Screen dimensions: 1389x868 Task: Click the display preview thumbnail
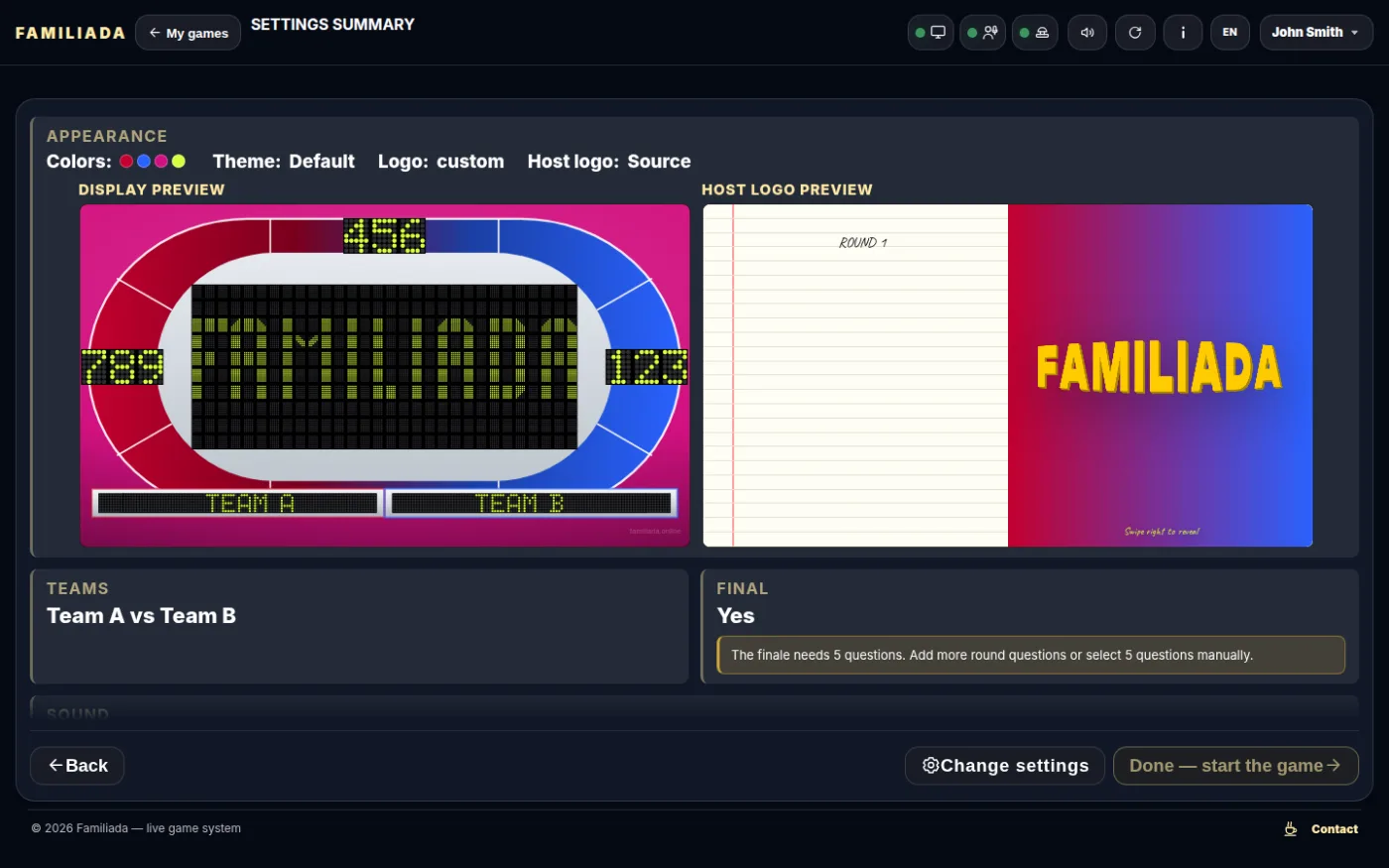[385, 375]
